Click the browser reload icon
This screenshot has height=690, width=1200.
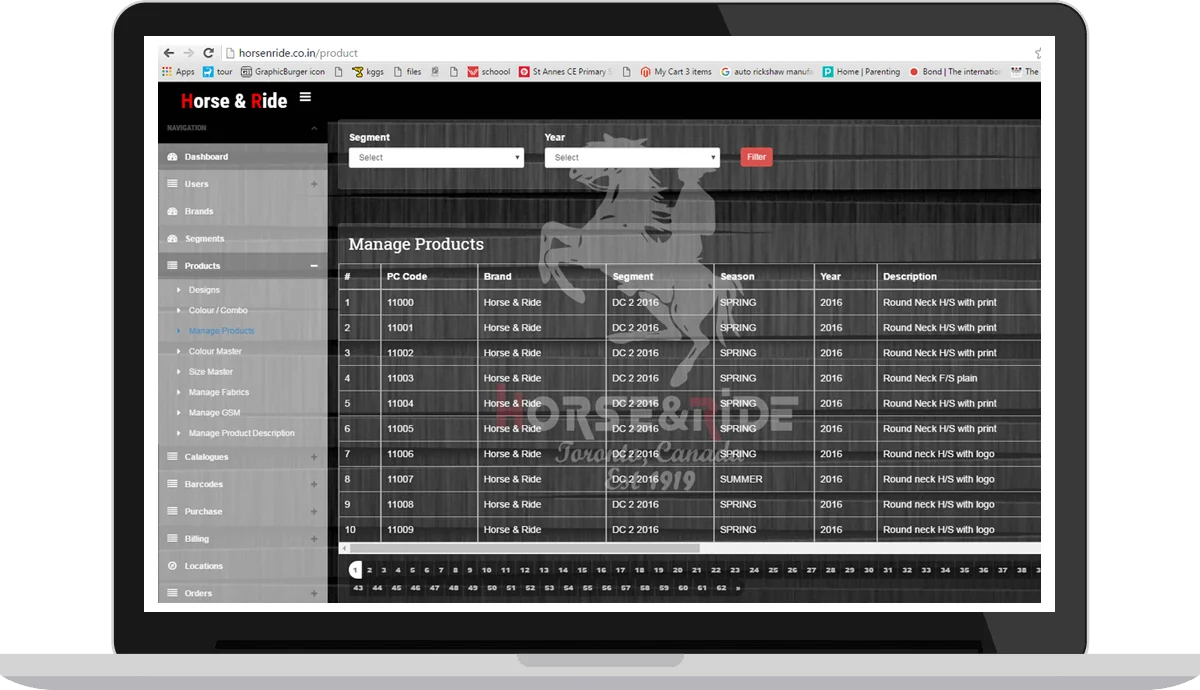[x=208, y=53]
